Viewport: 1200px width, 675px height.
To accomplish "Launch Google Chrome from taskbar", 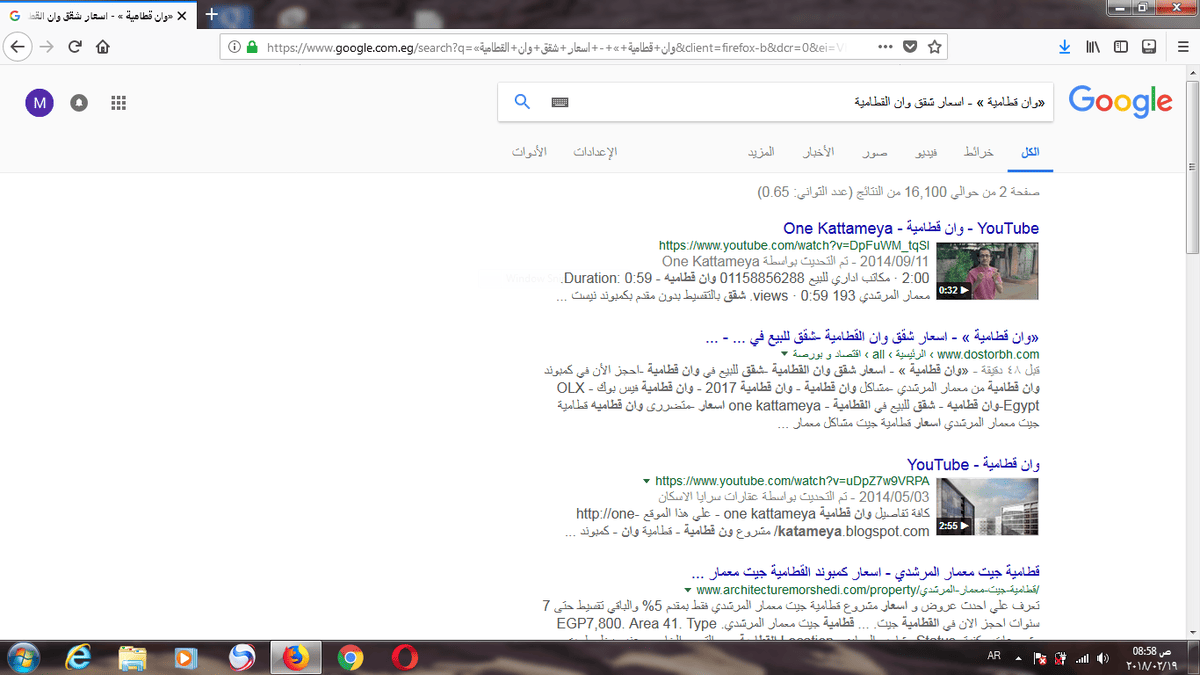I will tap(350, 657).
